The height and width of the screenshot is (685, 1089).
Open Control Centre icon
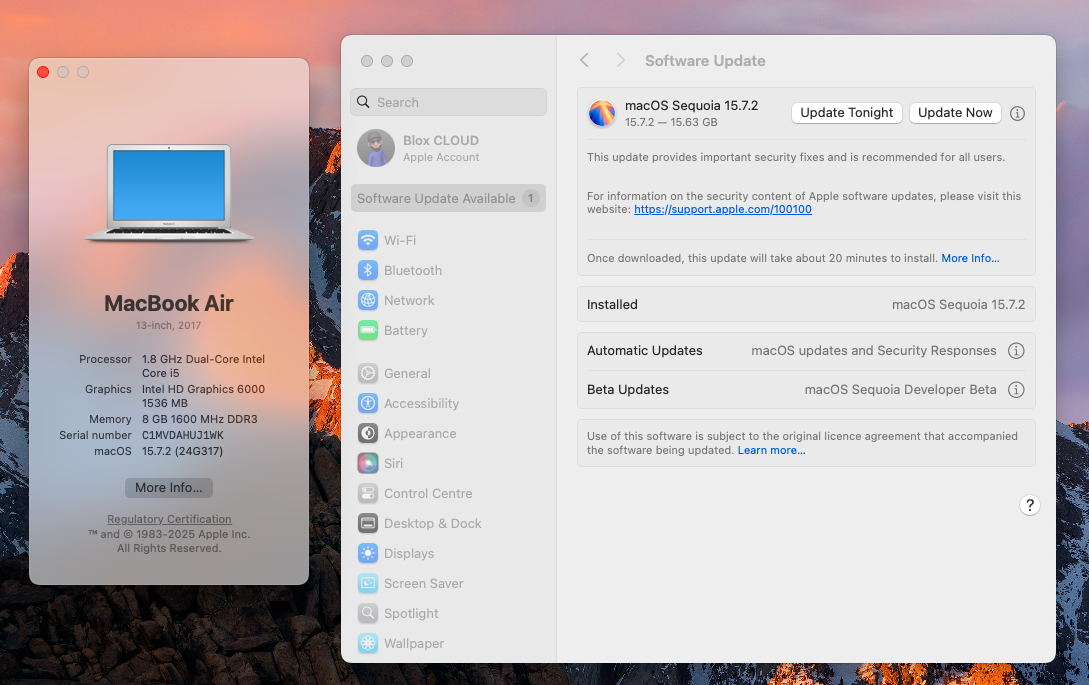tap(367, 493)
